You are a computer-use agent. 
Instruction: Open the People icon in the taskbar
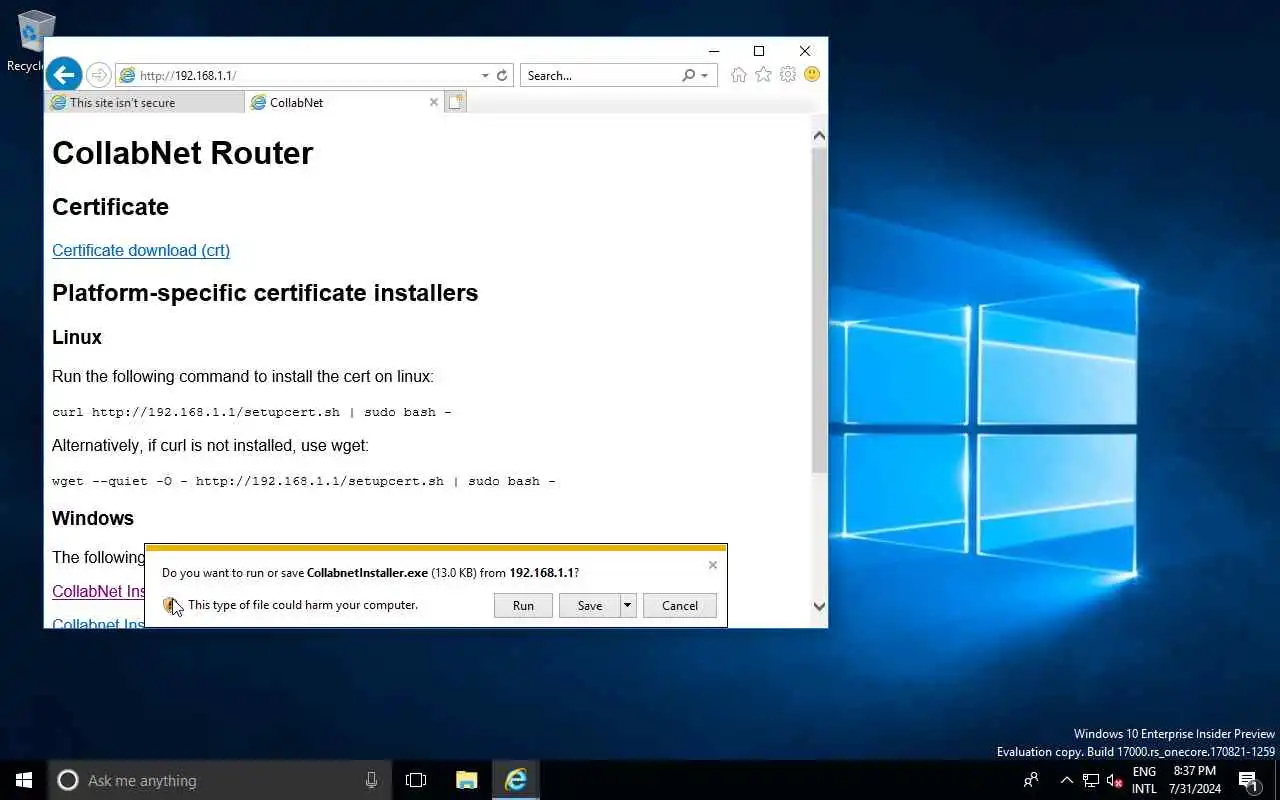1031,780
